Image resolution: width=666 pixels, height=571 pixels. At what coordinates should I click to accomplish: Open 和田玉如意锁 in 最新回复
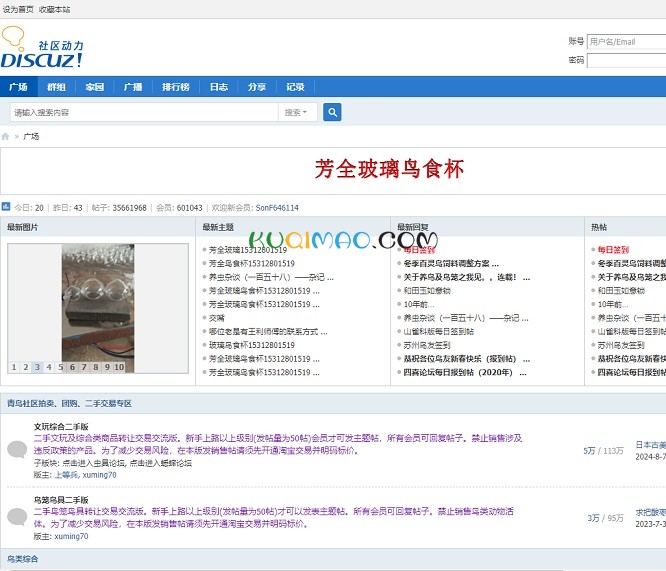pyautogui.click(x=426, y=291)
